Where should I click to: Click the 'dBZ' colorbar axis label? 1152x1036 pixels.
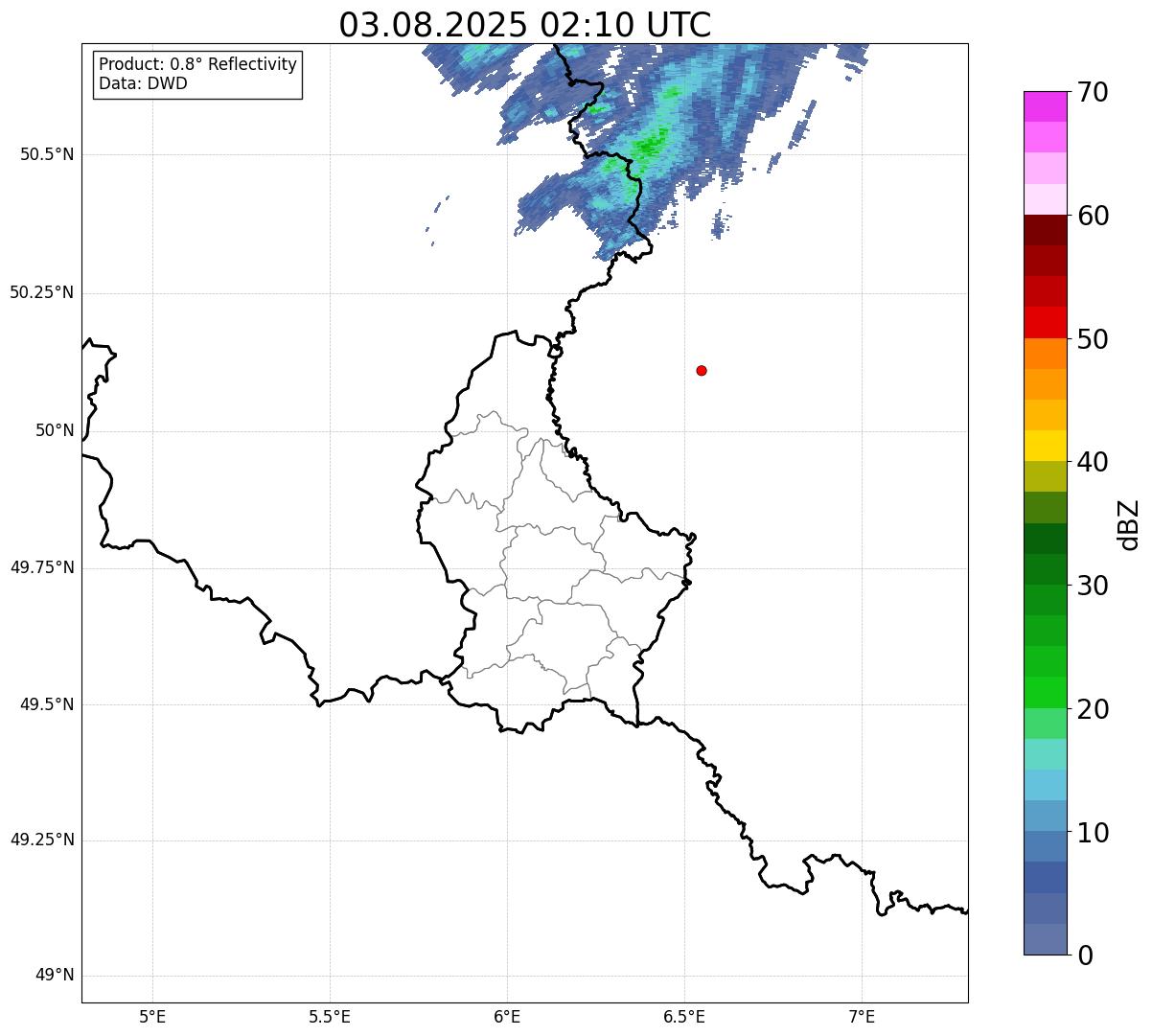tap(1129, 524)
